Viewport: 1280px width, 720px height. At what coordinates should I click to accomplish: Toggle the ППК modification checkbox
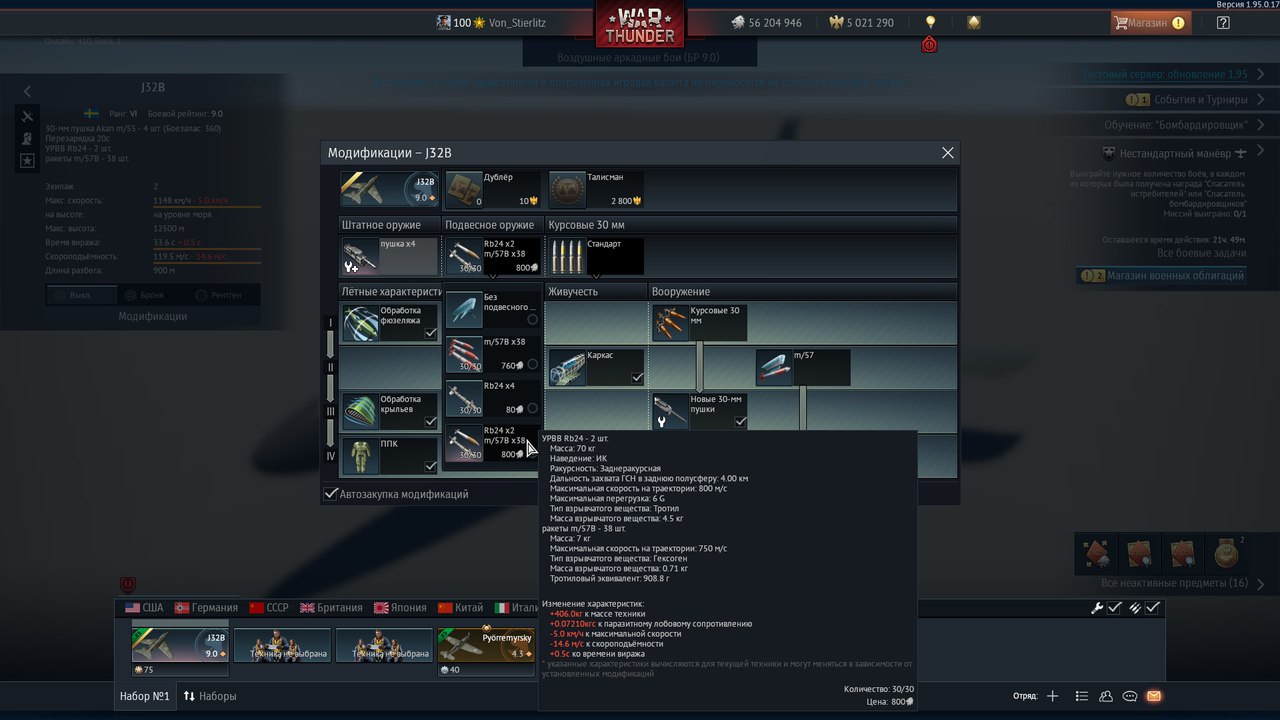[x=431, y=466]
